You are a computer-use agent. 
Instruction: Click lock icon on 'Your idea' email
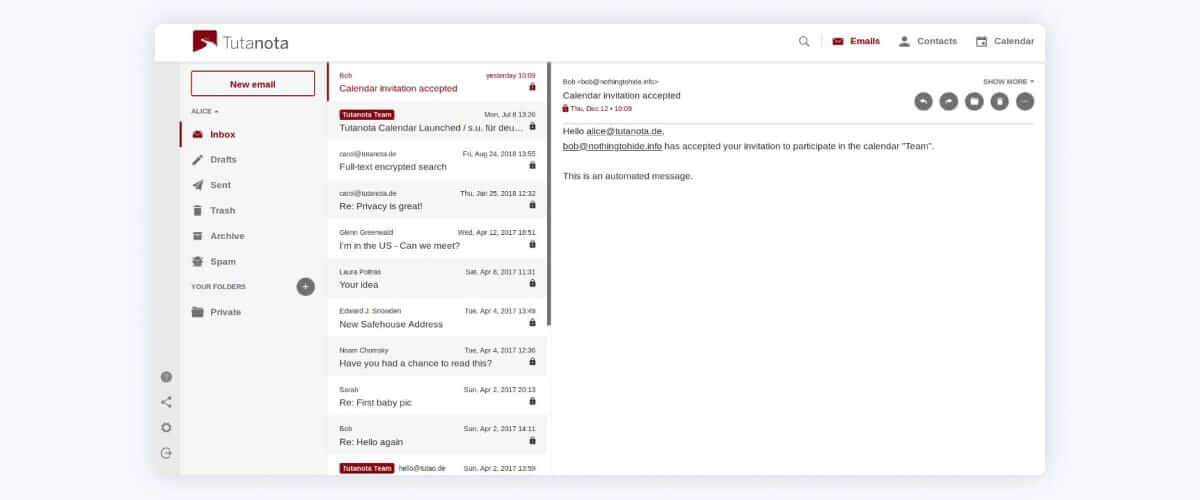coord(532,283)
